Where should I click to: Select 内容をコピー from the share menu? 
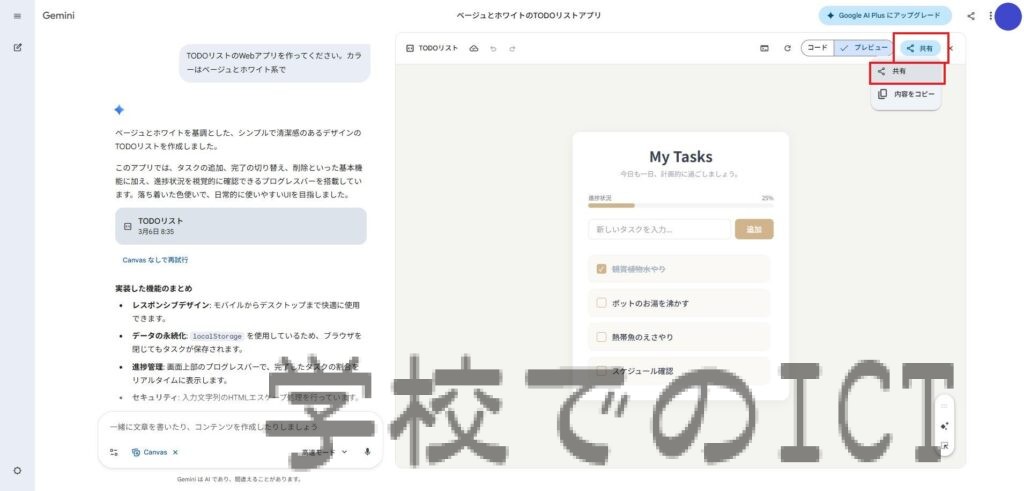(906, 94)
